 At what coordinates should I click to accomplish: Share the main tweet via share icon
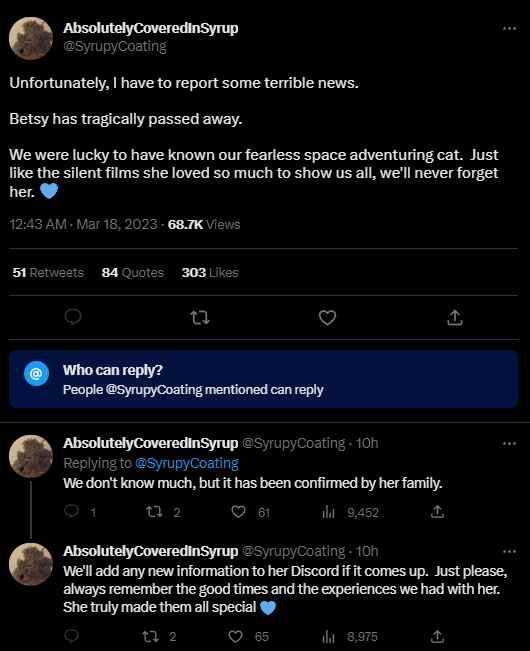(x=455, y=318)
